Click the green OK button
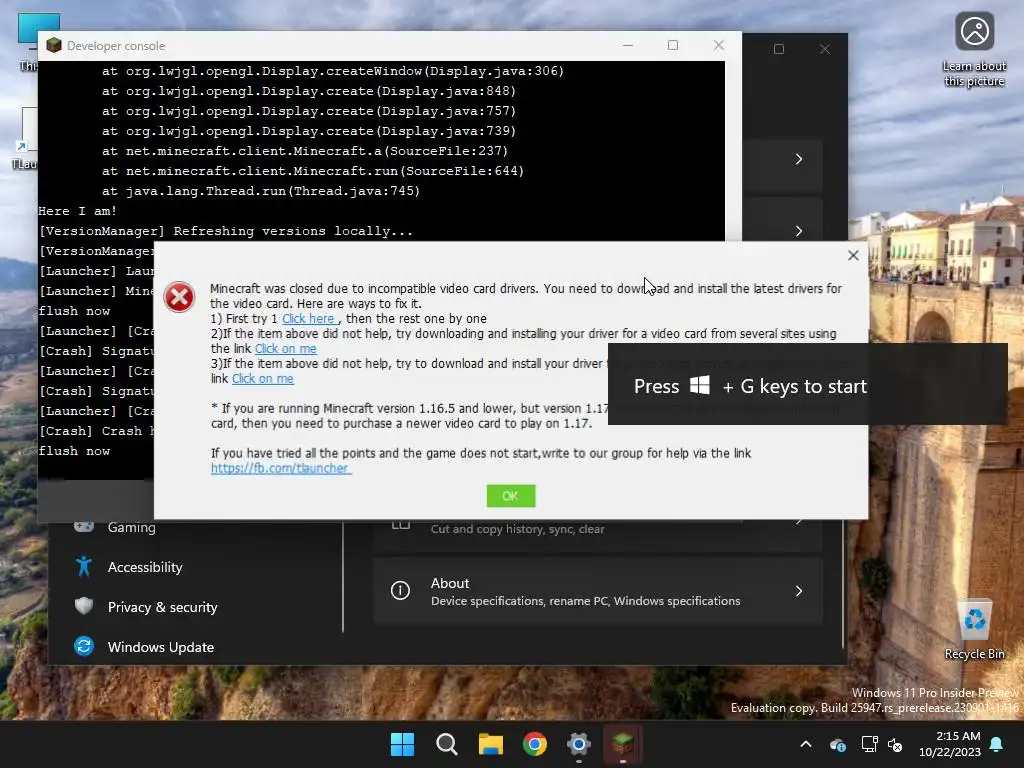 (x=511, y=496)
